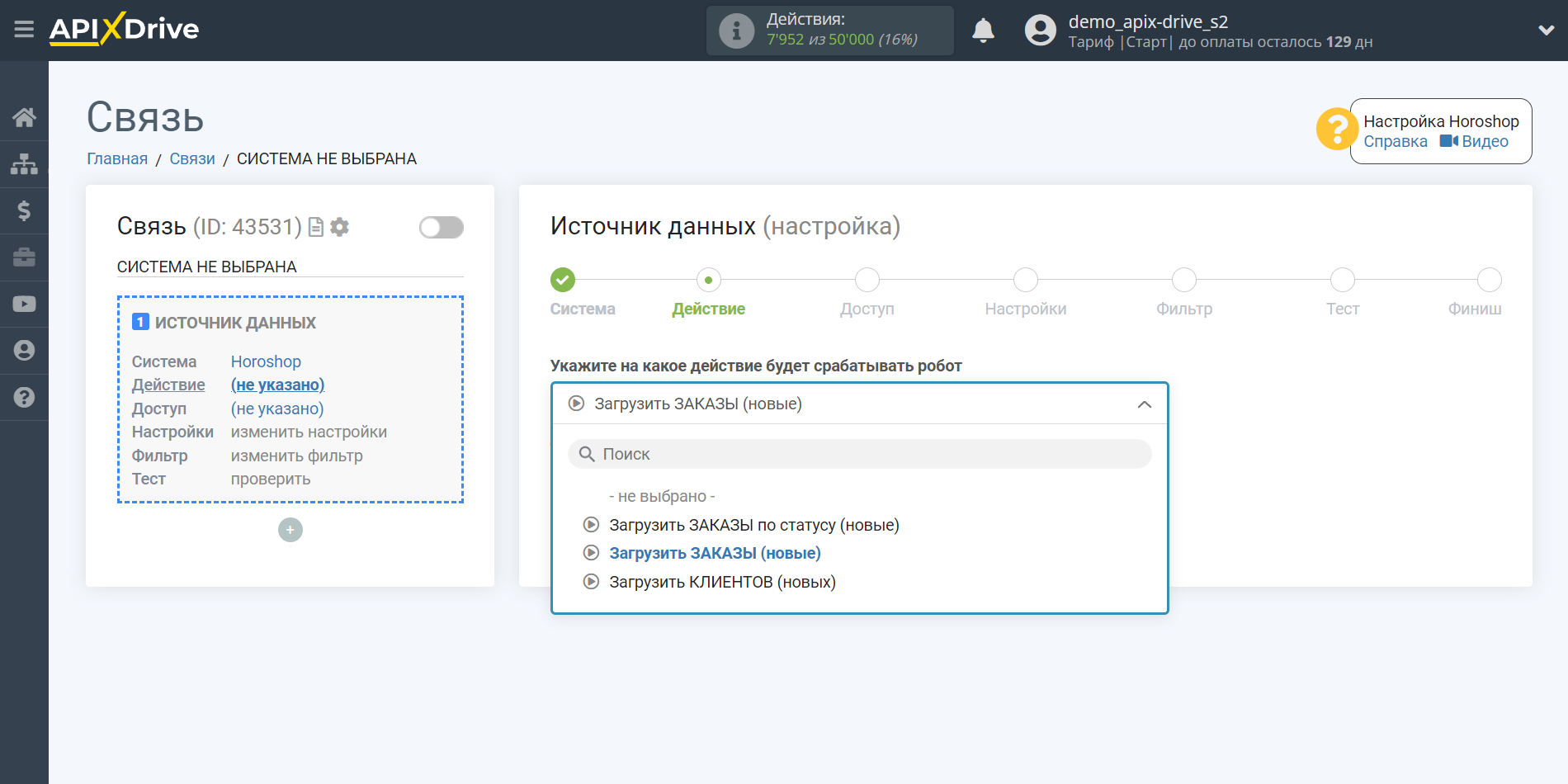Open the Видео link
Viewport: 1568px width, 784px height.
pyautogui.click(x=1474, y=141)
